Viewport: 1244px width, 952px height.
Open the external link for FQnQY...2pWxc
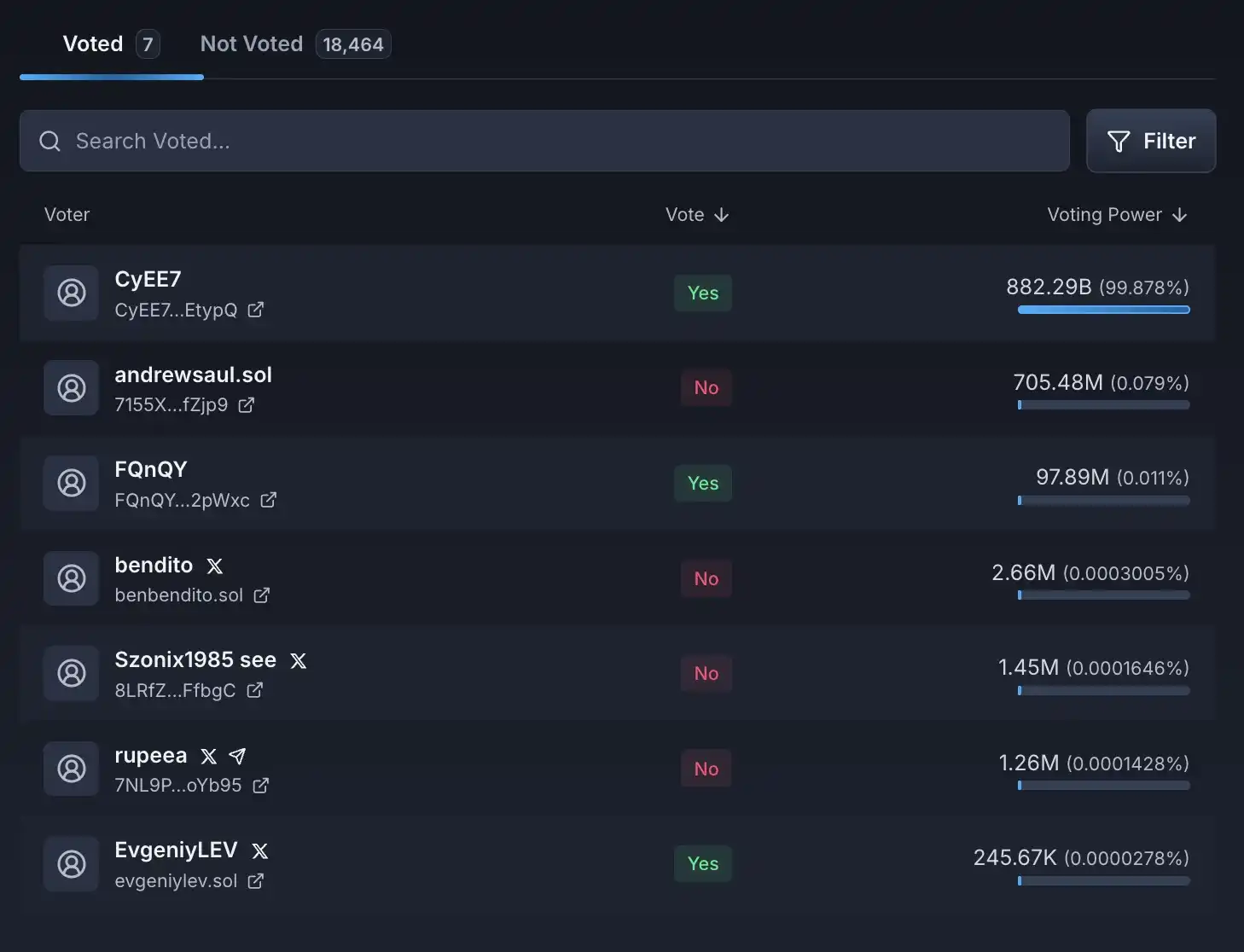(268, 500)
